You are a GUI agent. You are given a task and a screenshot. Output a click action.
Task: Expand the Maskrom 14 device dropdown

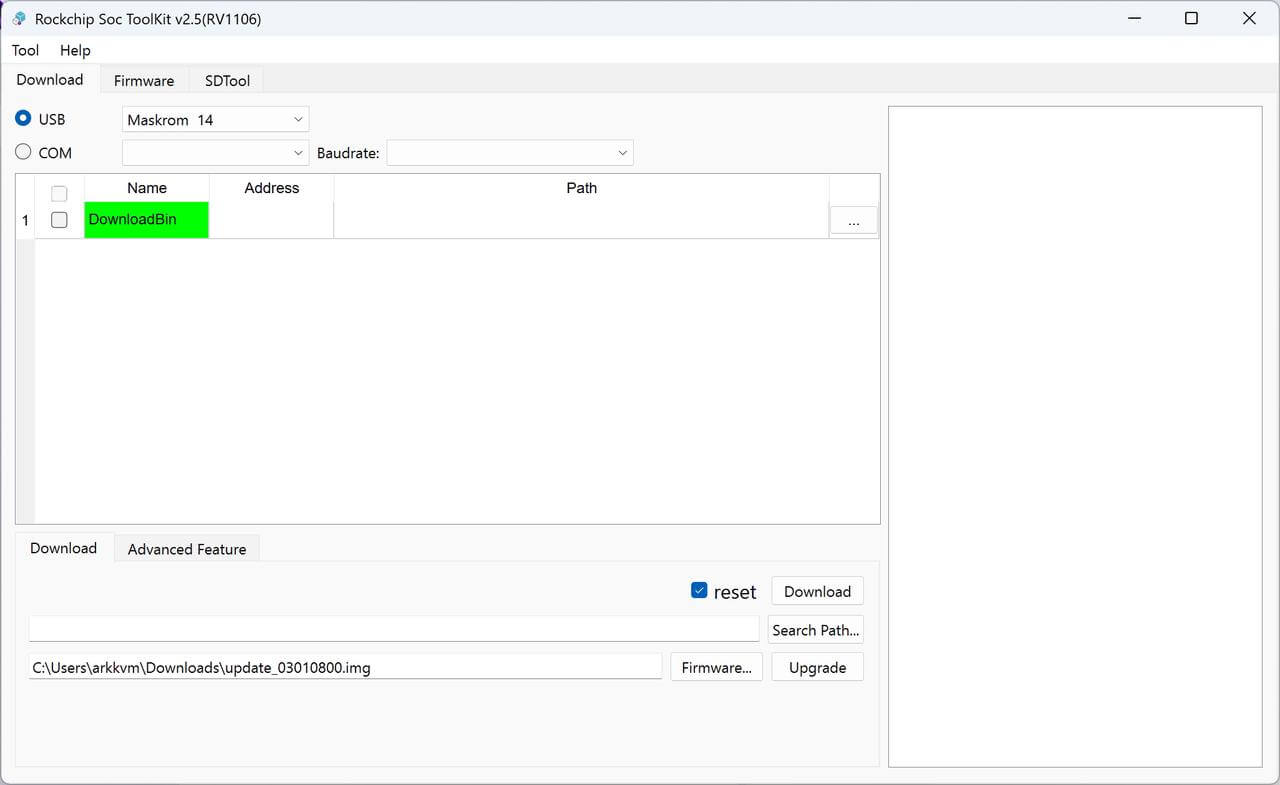pos(215,119)
